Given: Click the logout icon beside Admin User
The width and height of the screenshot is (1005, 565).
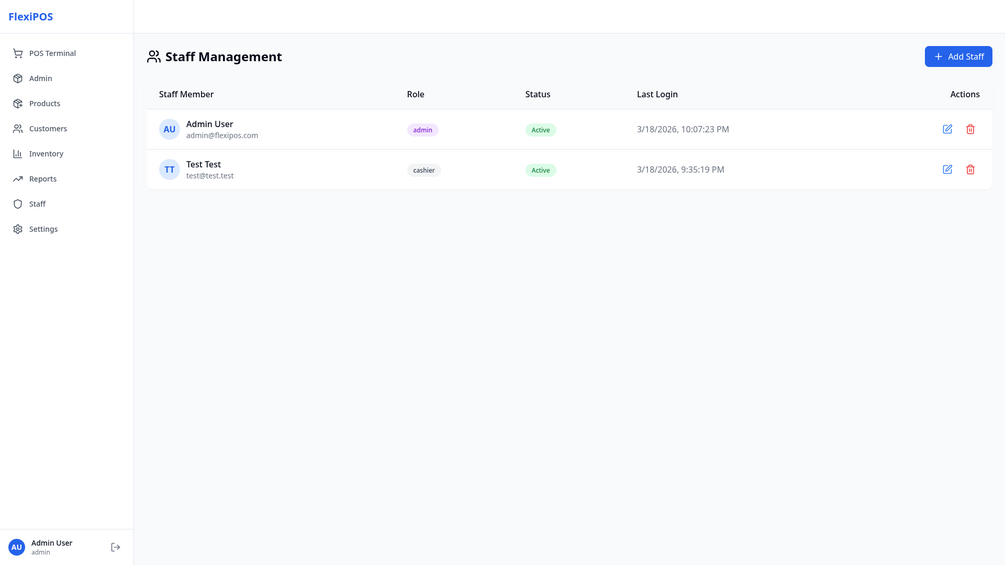Looking at the screenshot, I should [115, 547].
